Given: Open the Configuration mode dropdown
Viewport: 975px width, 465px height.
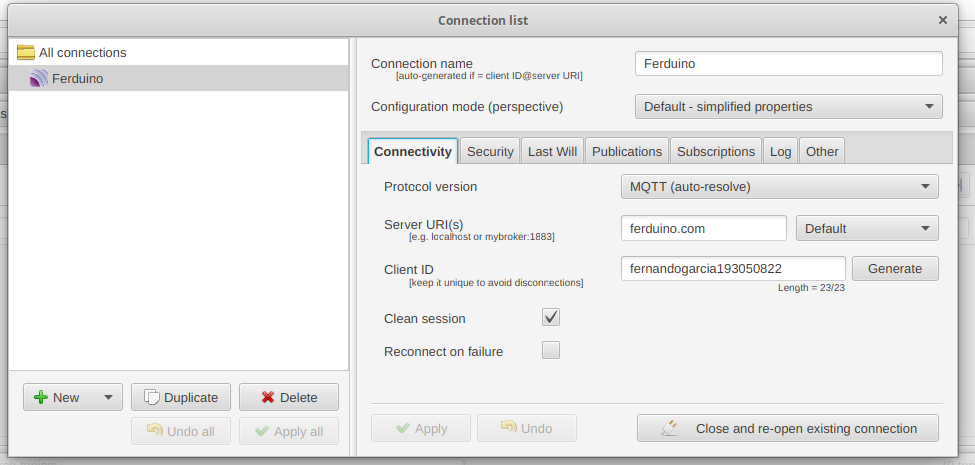Looking at the screenshot, I should pos(788,106).
